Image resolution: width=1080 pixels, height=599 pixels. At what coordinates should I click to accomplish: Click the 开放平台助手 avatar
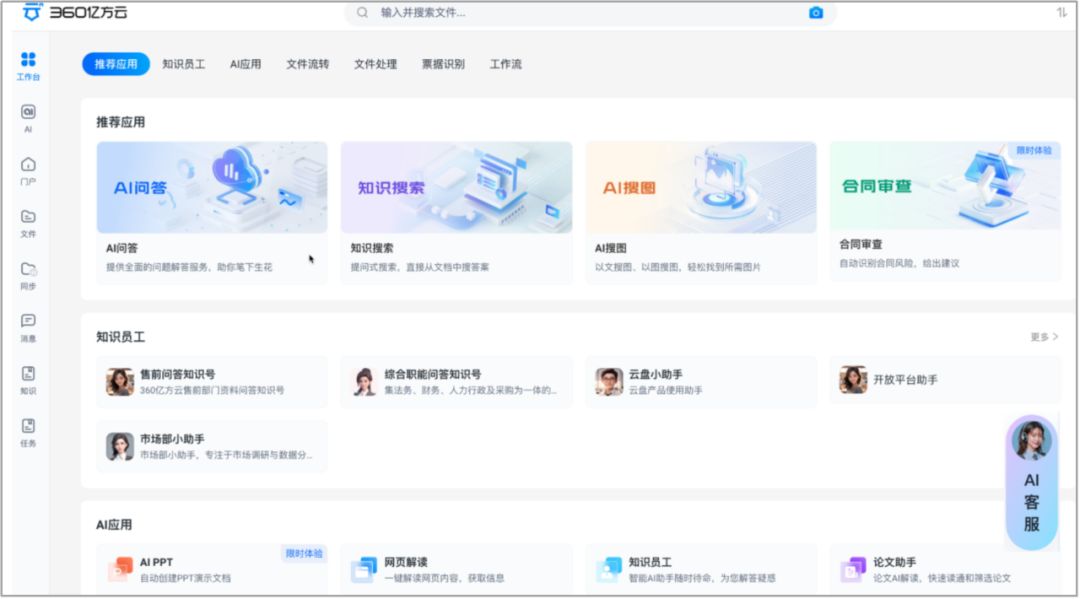click(853, 379)
